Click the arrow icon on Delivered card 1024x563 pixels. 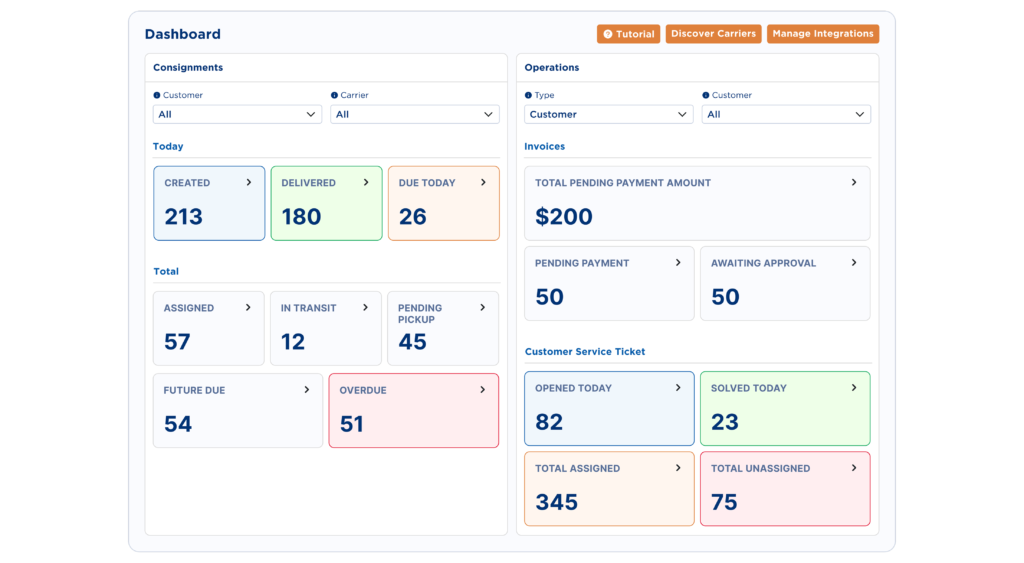366,183
